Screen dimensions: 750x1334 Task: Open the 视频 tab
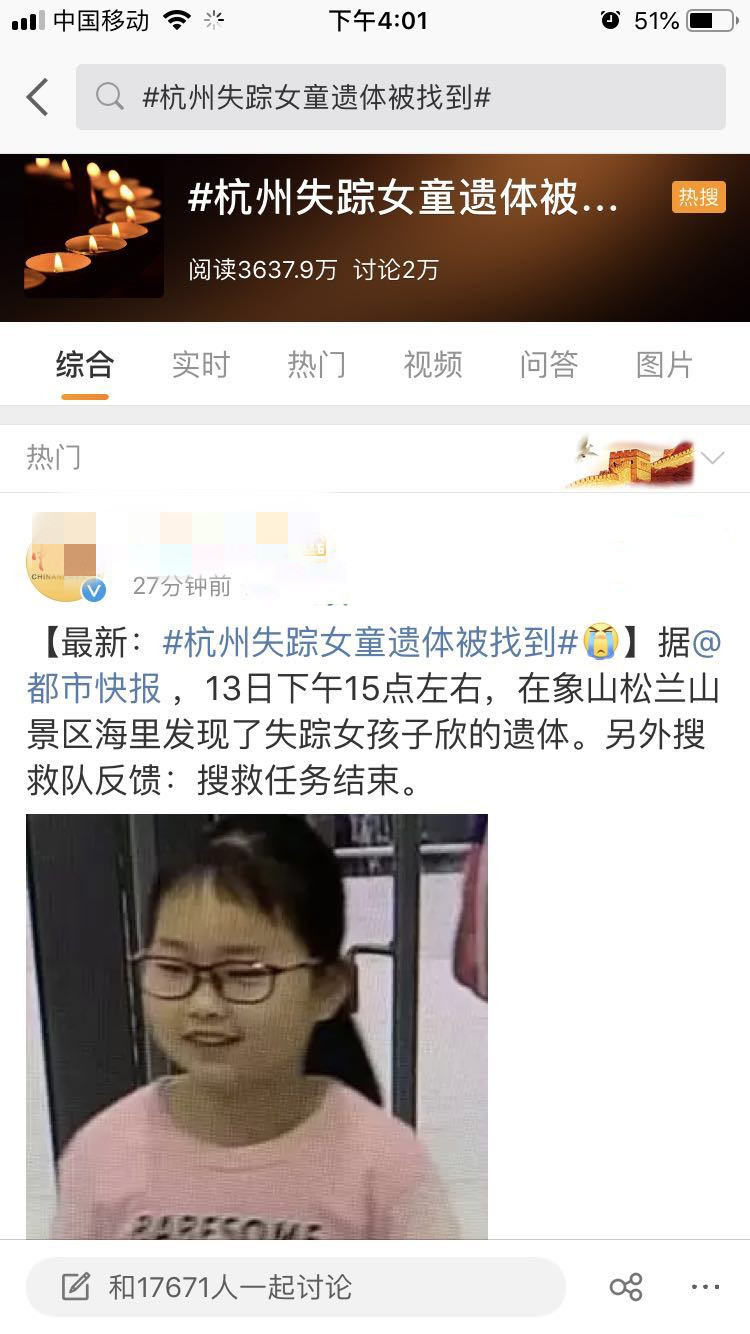coord(432,365)
